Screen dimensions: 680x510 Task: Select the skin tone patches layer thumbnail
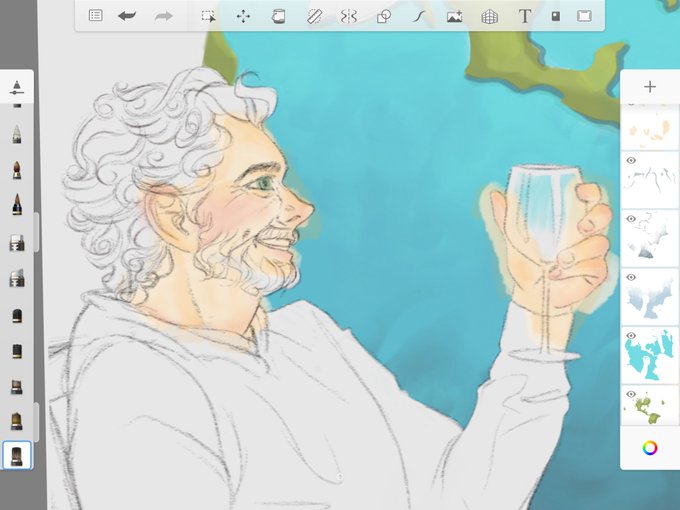coord(650,127)
